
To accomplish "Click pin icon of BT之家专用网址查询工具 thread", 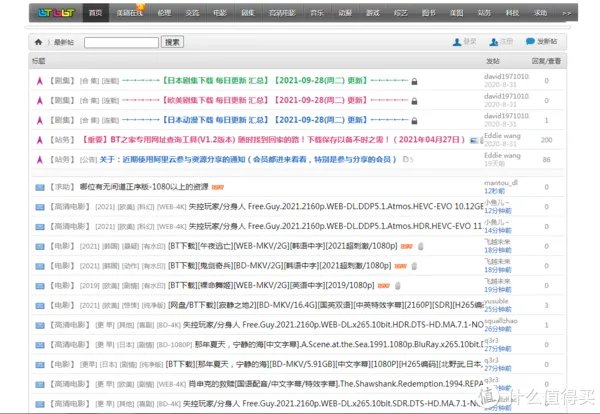I will (x=39, y=140).
